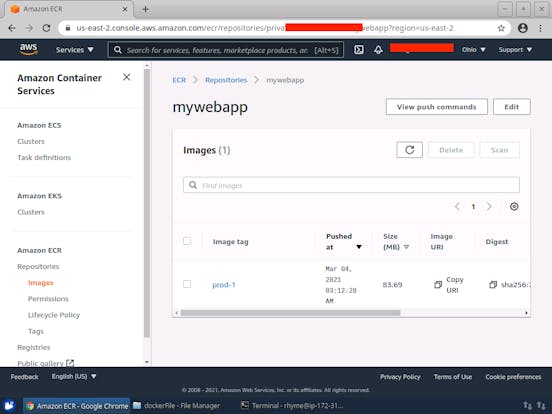Click the desktop applications menu icon
Viewport: 552px width, 414px height.
(9, 406)
